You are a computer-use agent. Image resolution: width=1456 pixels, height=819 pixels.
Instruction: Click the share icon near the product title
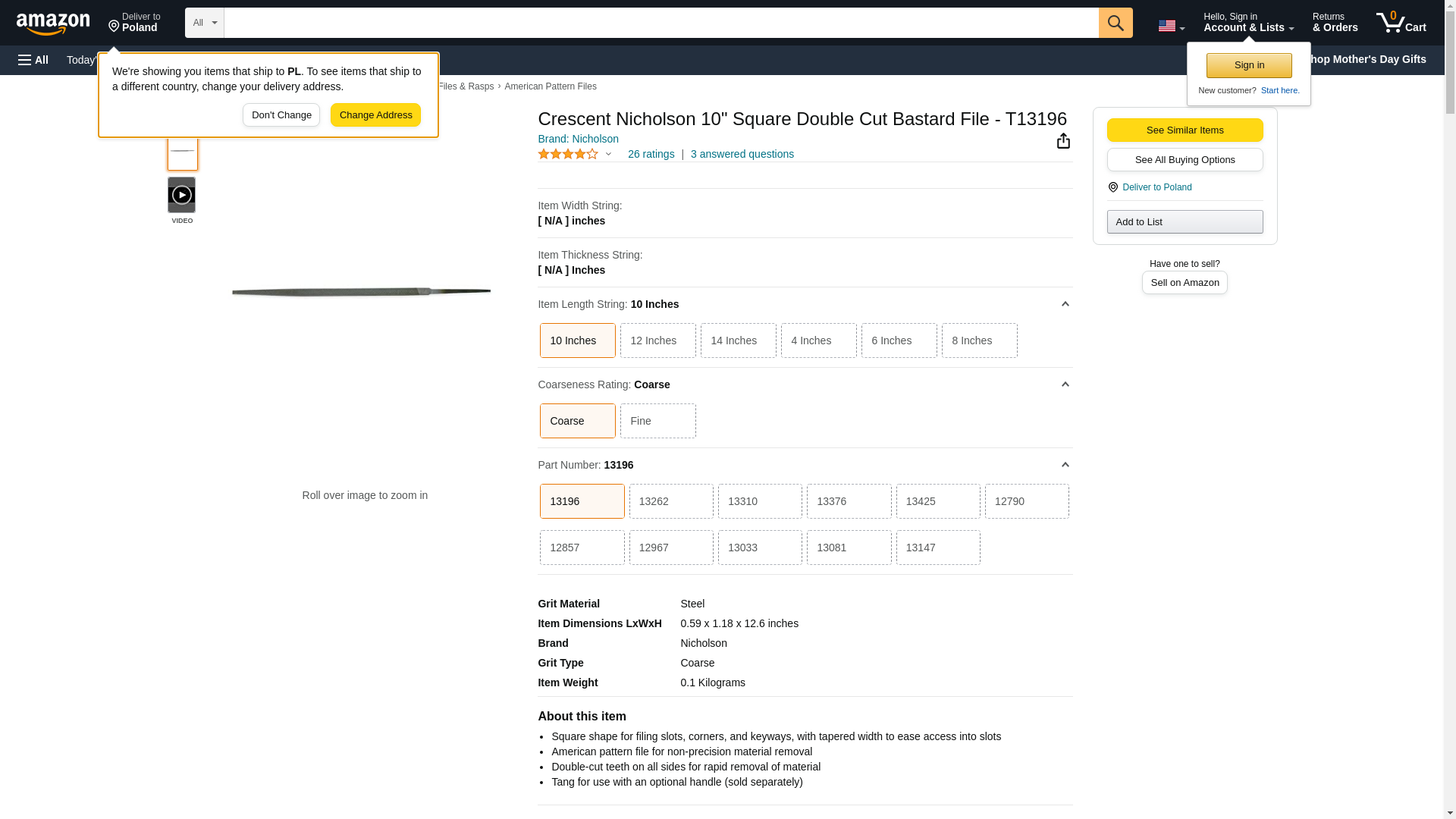point(1063,141)
